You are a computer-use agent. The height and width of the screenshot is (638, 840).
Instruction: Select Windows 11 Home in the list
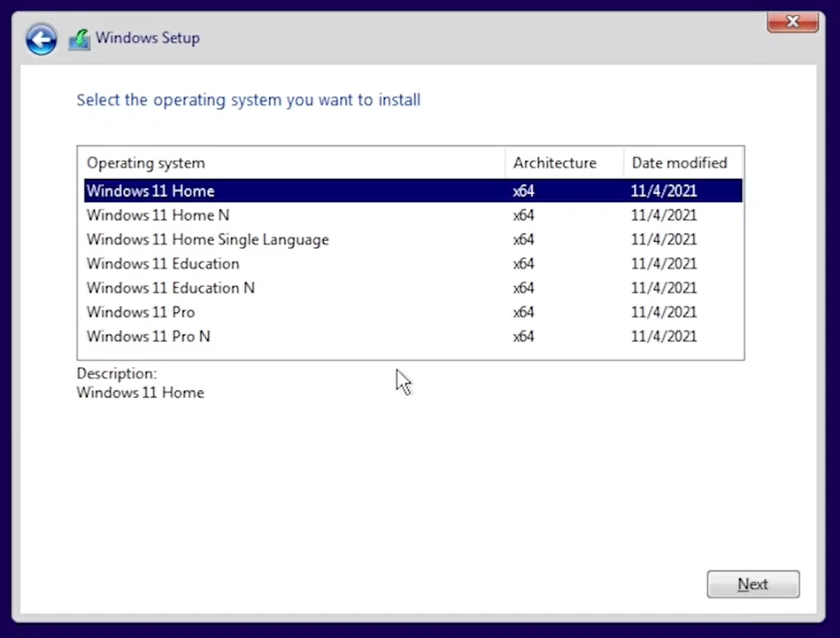click(150, 191)
